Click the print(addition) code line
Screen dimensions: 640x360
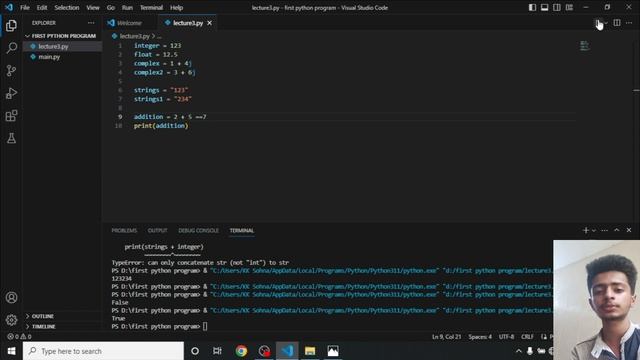[161, 126]
